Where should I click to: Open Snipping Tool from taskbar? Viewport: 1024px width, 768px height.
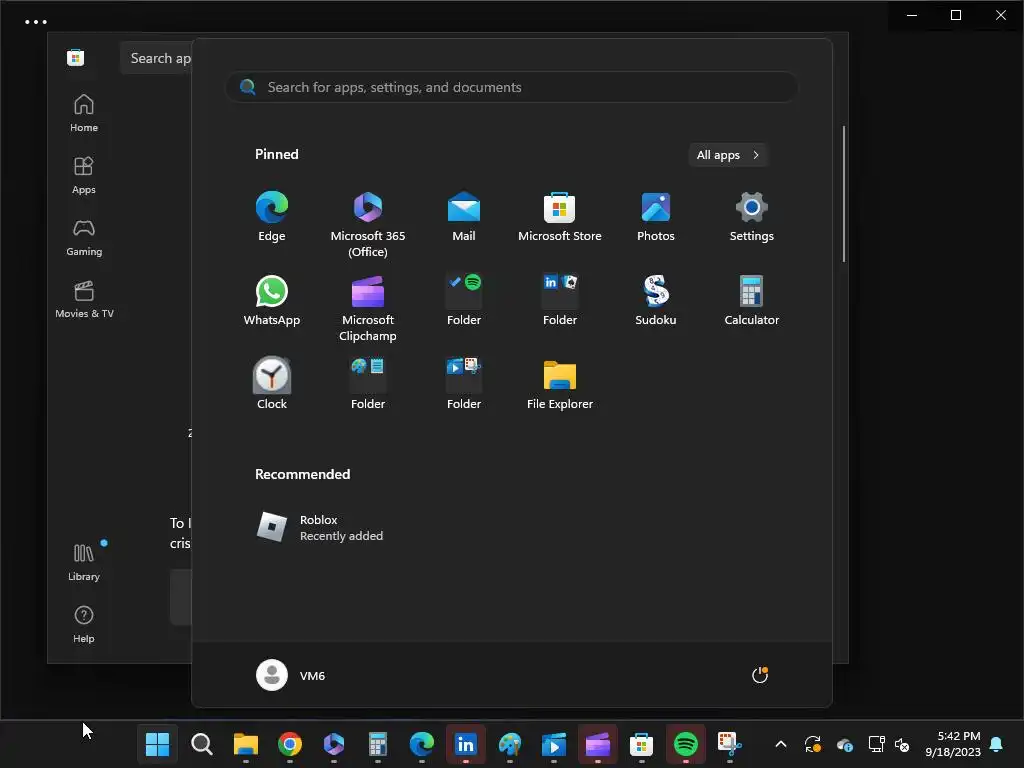coord(729,744)
